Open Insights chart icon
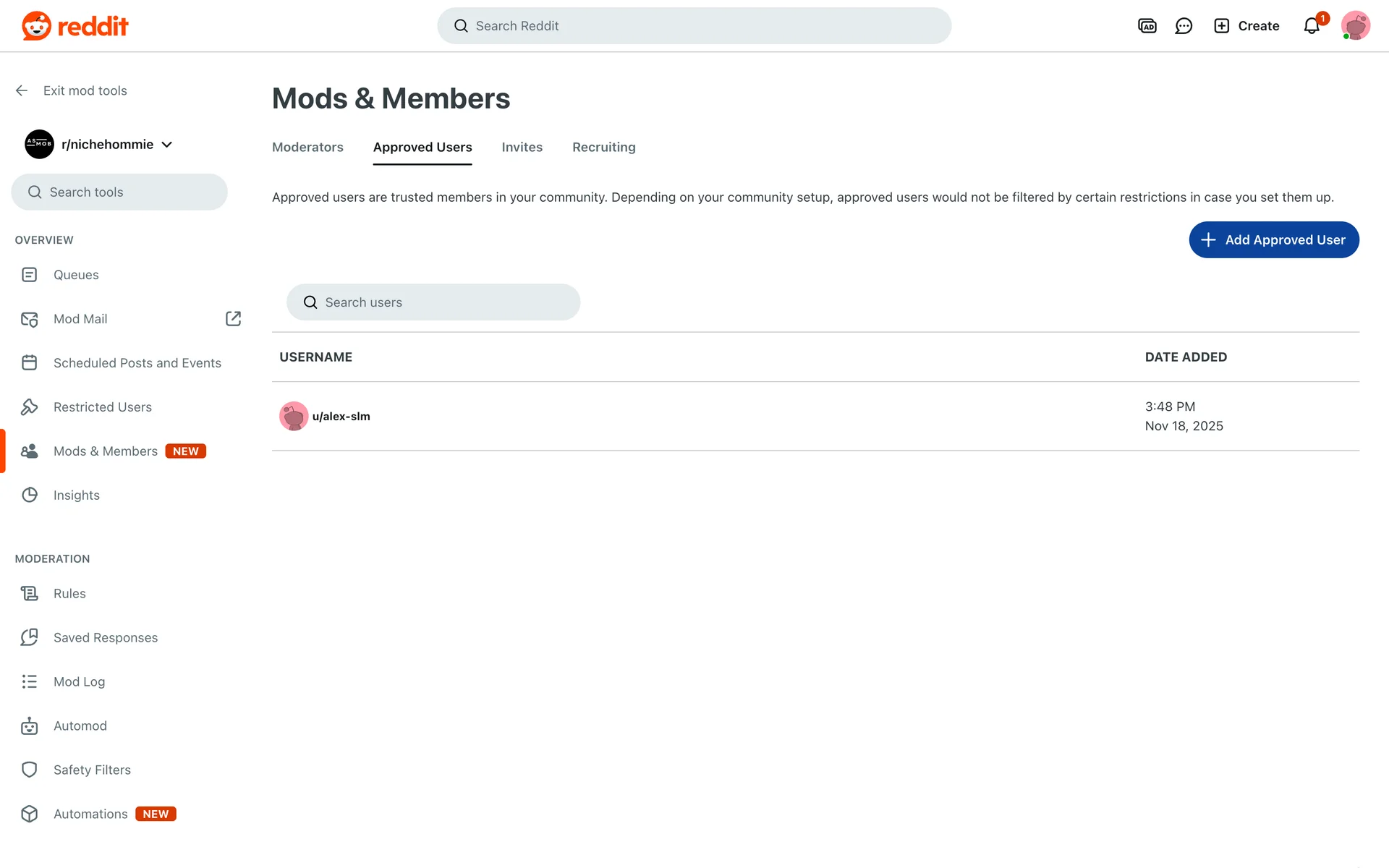This screenshot has height=868, width=1389. pos(29,495)
